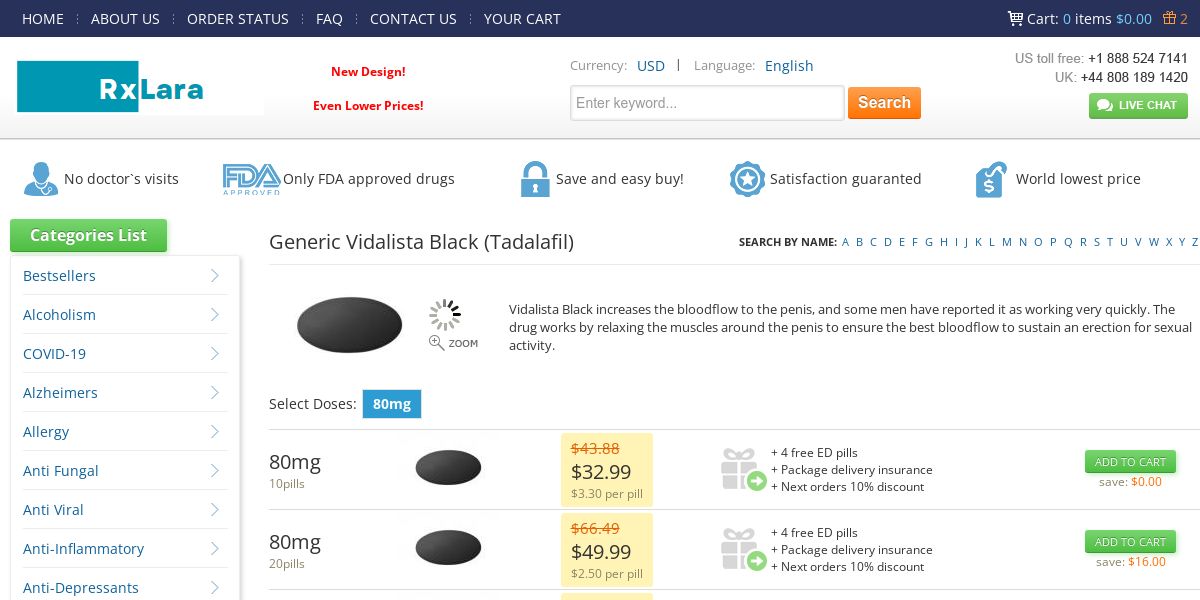
Task: Click the shopping cart icon in header
Action: [x=1015, y=18]
